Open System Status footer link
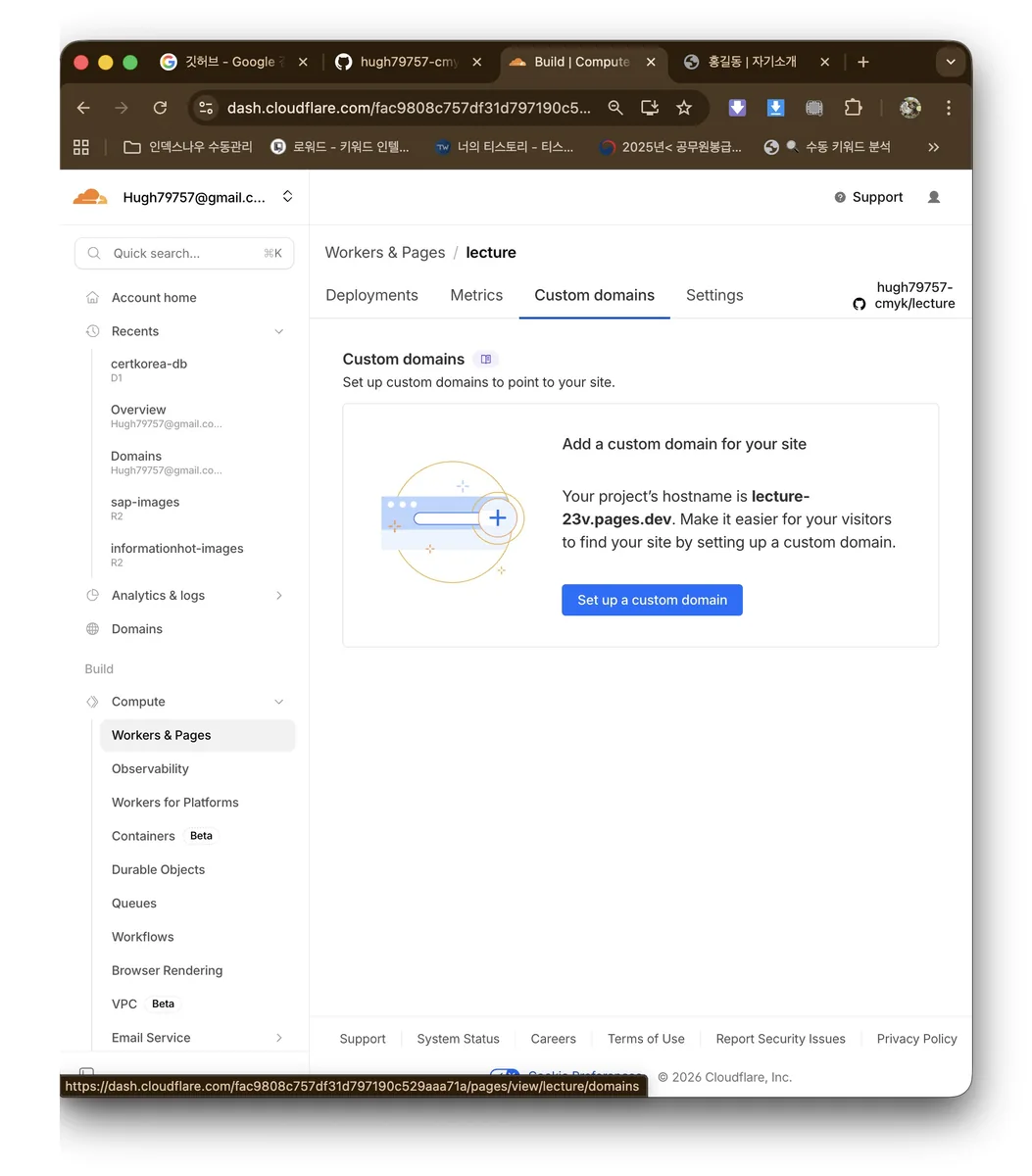 pyautogui.click(x=458, y=1039)
